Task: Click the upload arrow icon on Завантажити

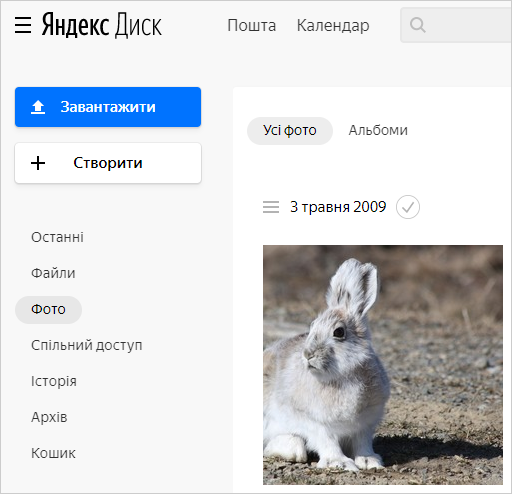Action: click(x=38, y=107)
